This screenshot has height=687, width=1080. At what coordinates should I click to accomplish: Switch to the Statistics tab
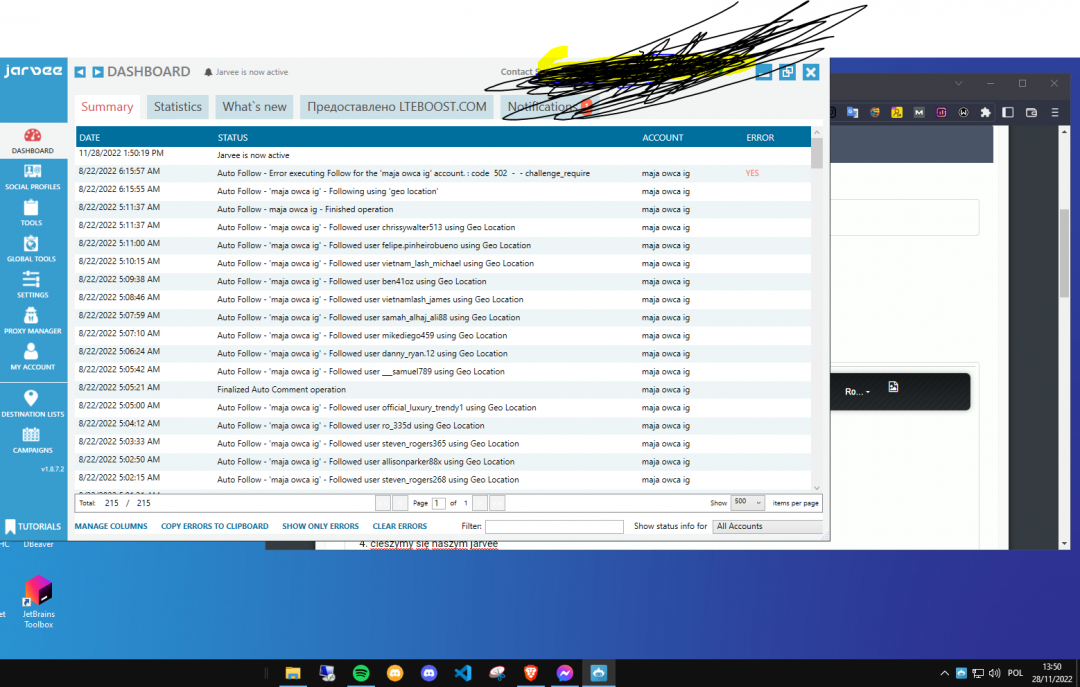click(177, 107)
